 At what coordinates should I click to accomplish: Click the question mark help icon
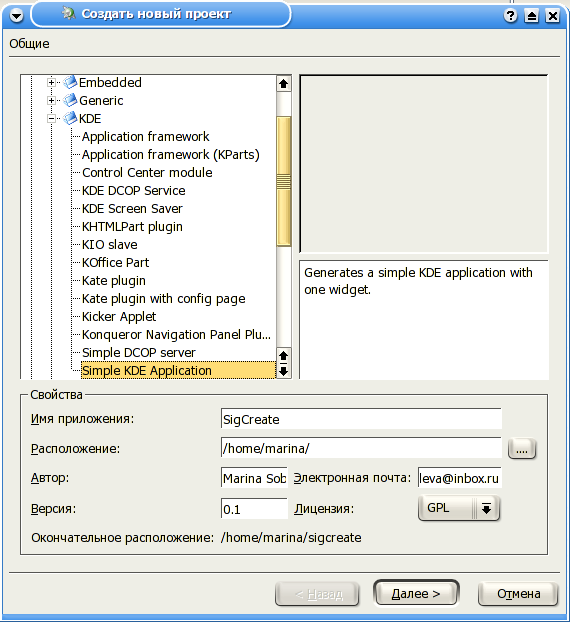[x=511, y=16]
